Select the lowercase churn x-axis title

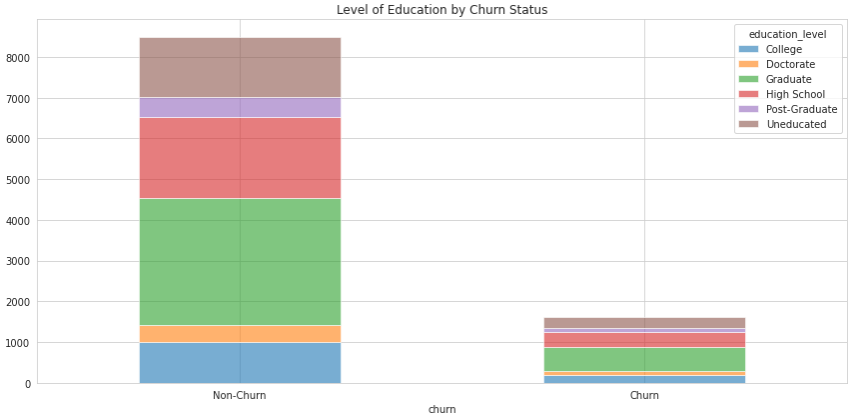tap(442, 409)
